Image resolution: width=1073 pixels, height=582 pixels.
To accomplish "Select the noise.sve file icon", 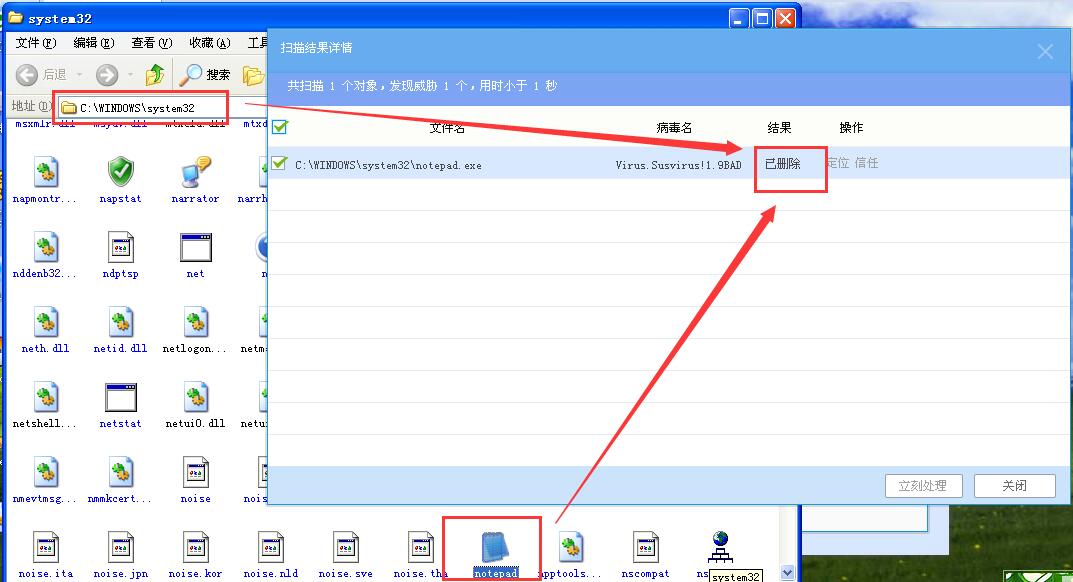I will [x=346, y=547].
